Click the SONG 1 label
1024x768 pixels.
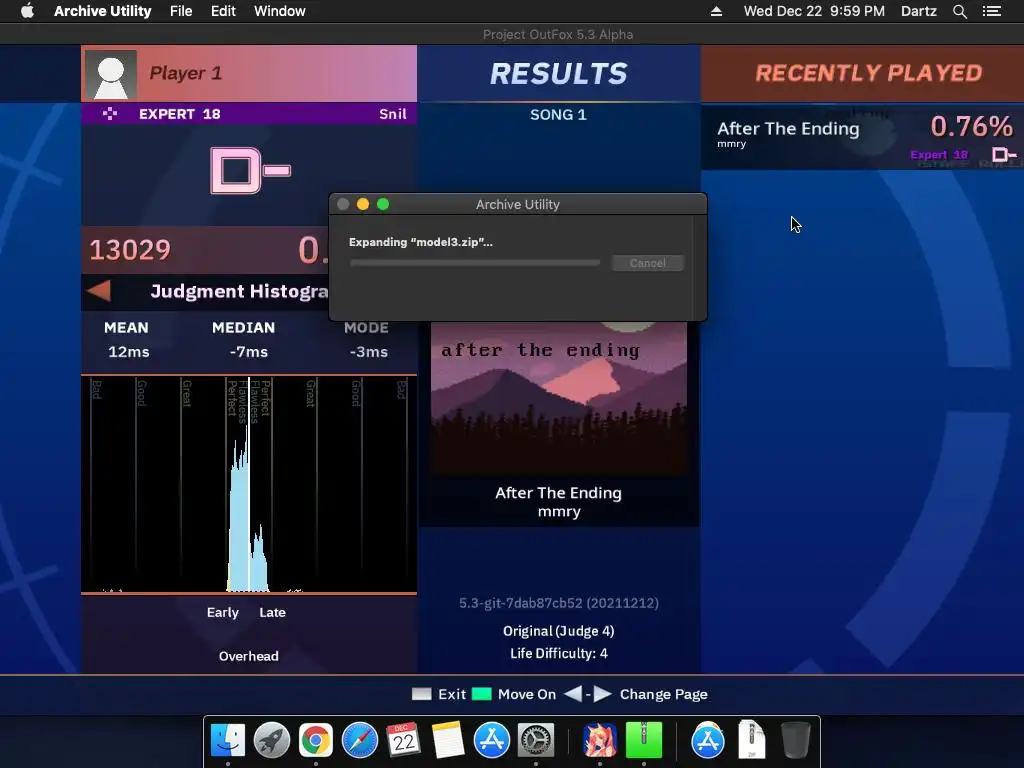click(x=558, y=115)
